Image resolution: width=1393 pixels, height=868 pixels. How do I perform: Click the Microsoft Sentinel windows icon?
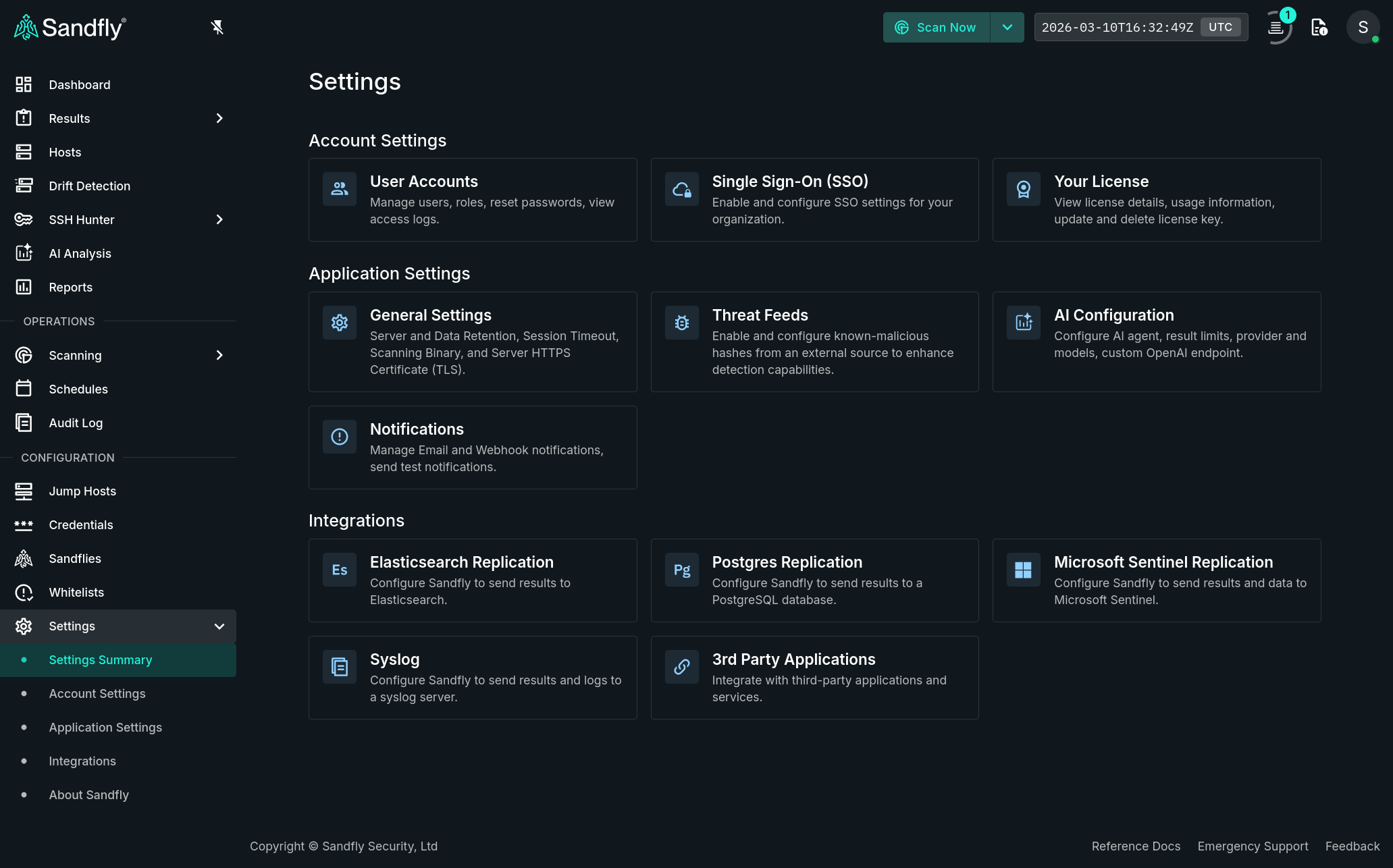click(1023, 570)
